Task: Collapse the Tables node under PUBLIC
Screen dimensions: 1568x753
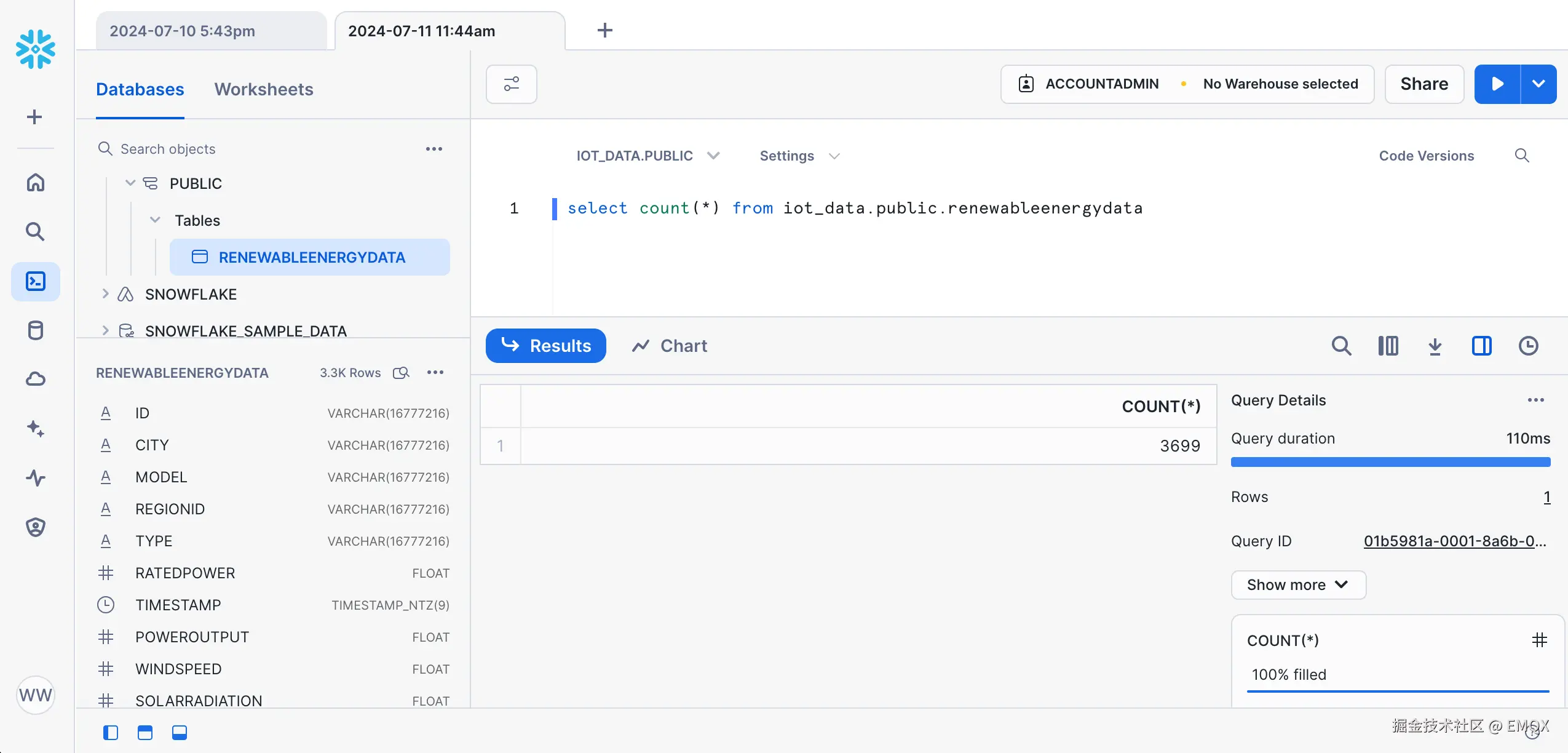Action: click(x=155, y=220)
